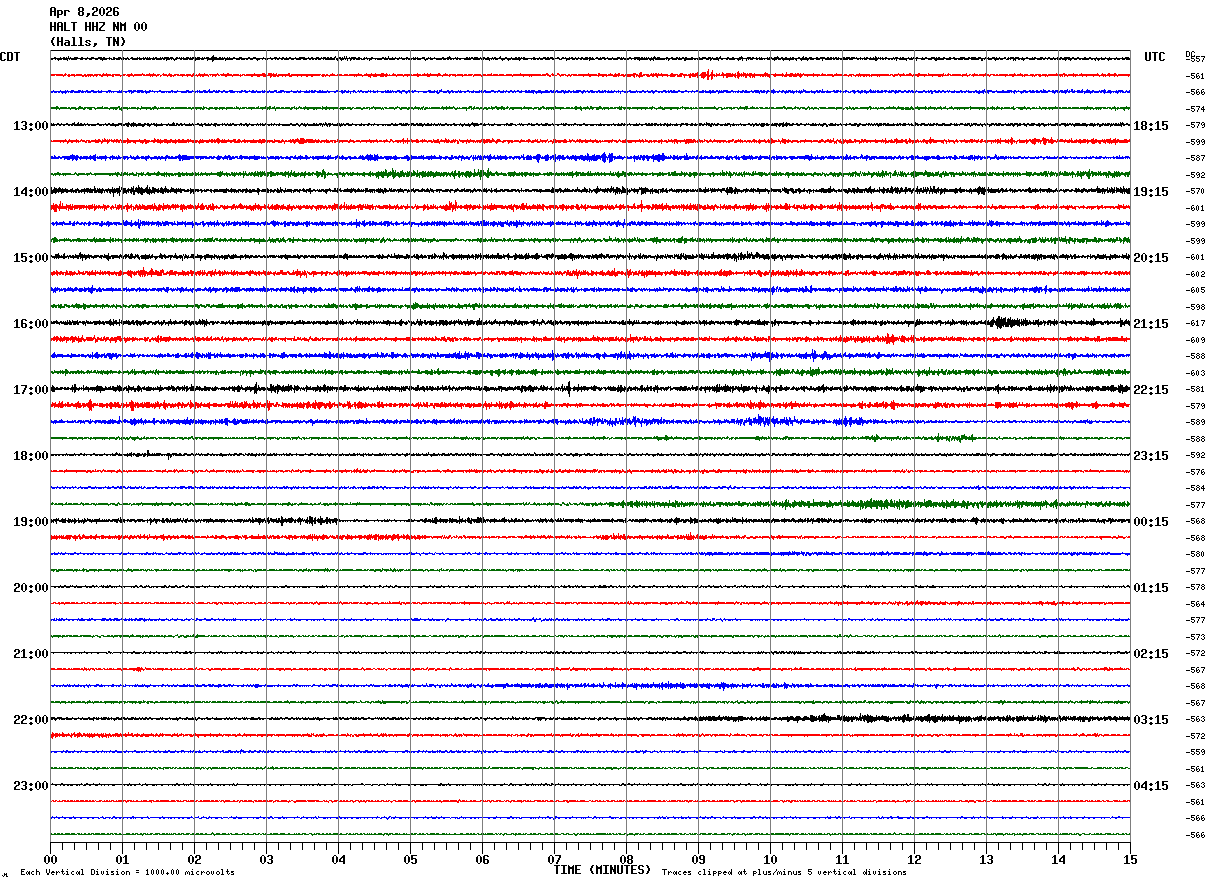Screen dimensions: 1210x886
Task: Click the x-axis minute label "11"
Action: pyautogui.click(x=842, y=859)
